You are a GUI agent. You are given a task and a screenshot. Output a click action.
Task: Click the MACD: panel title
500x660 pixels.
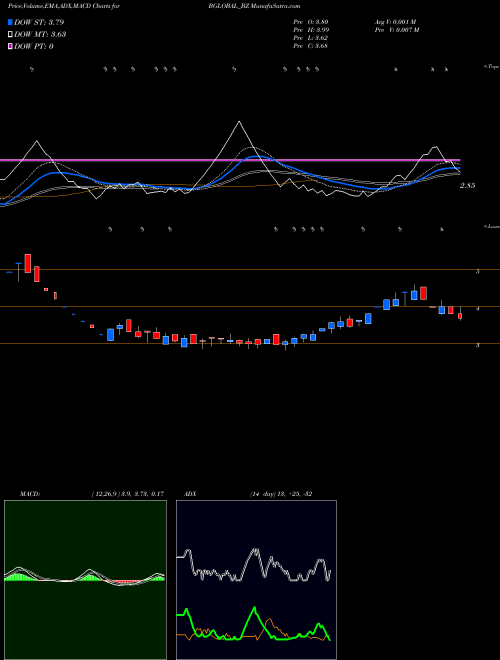pyautogui.click(x=30, y=494)
